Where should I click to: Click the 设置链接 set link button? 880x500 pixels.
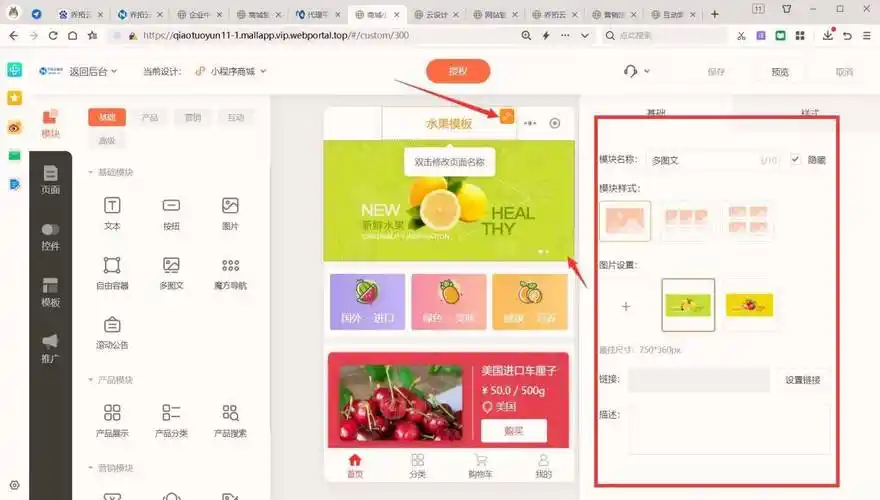pos(803,380)
